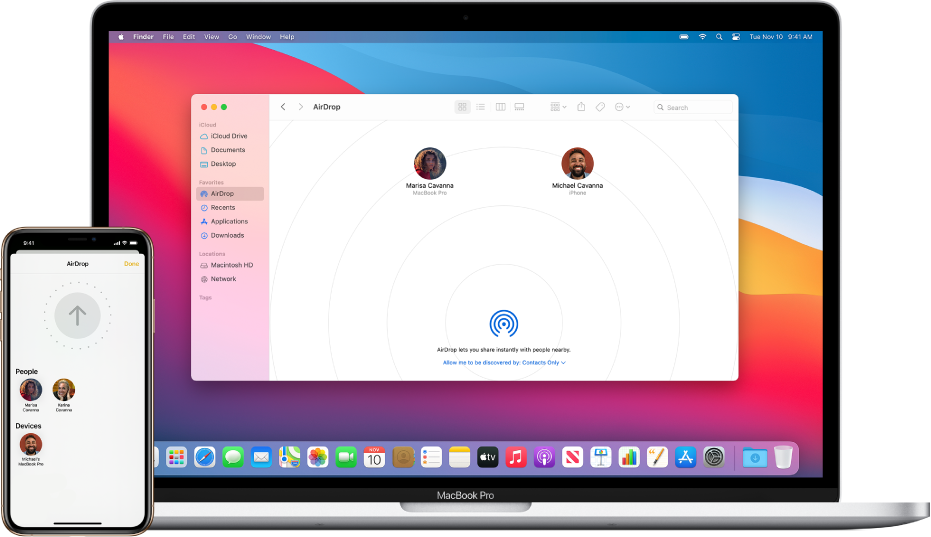Image resolution: width=931 pixels, height=537 pixels.
Task: Open the Apple menu
Action: pos(121,37)
